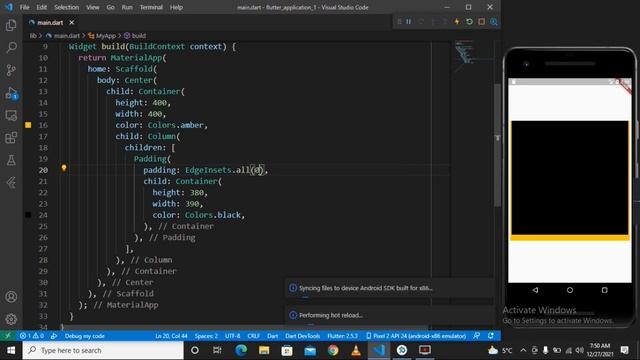Open the Search view in activity bar

pyautogui.click(x=11, y=47)
